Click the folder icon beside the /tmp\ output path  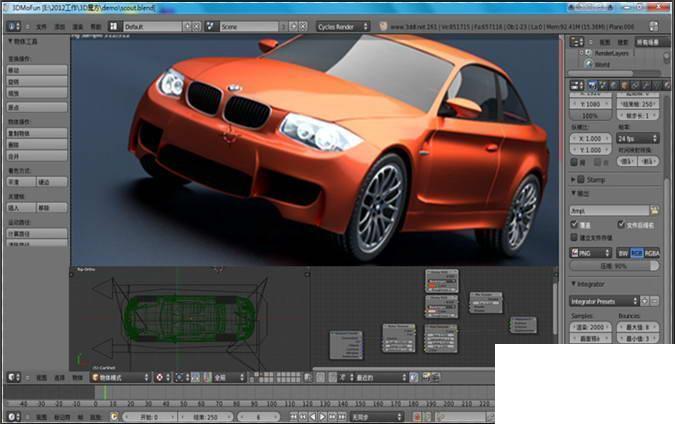click(654, 210)
